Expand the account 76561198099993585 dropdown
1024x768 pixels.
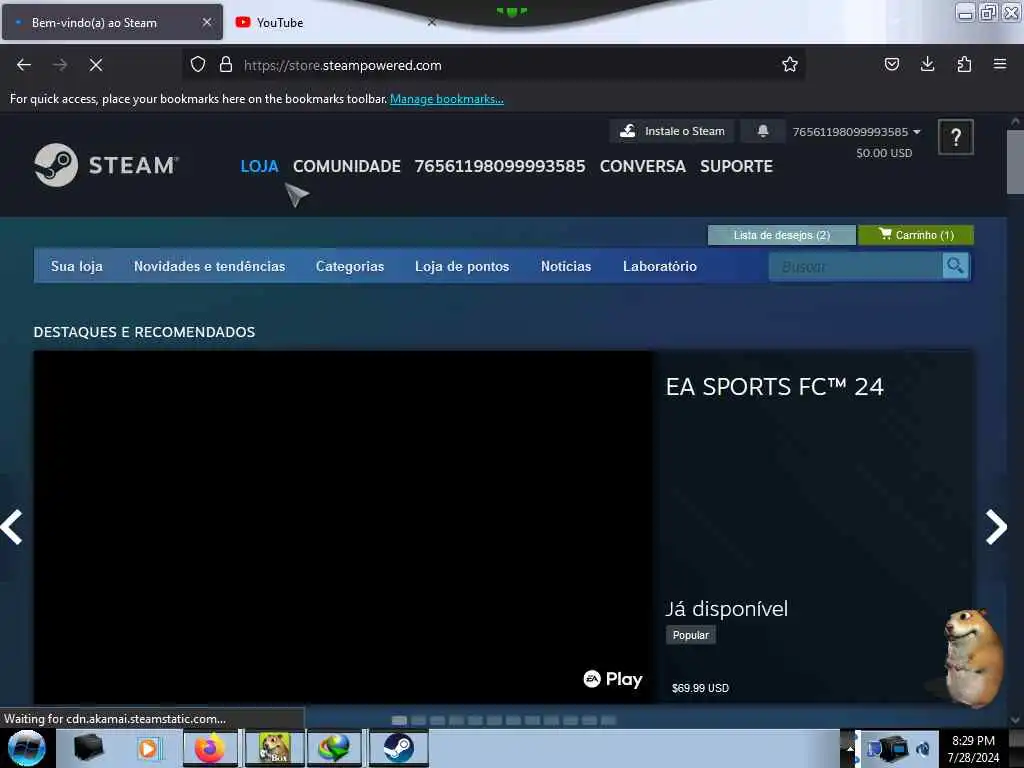(856, 132)
